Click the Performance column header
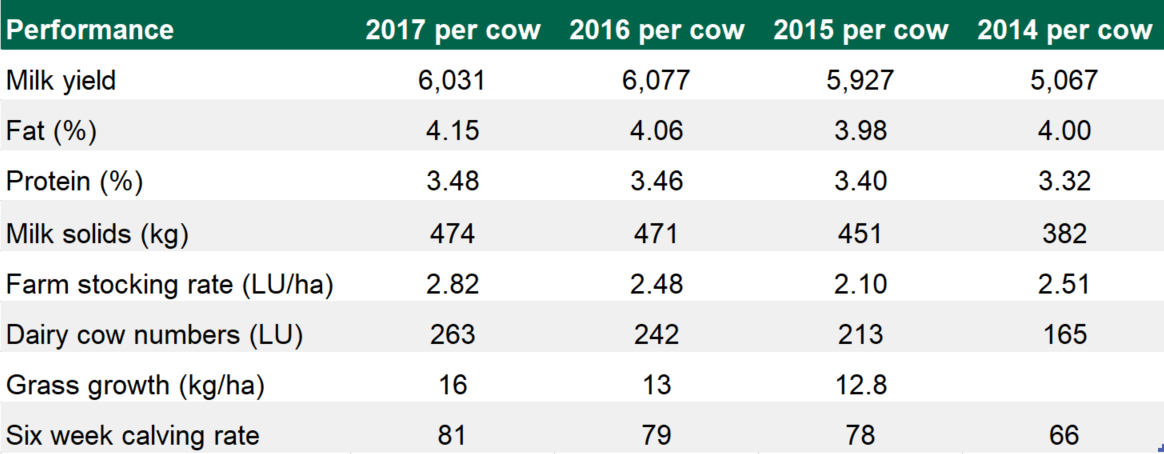The height and width of the screenshot is (454, 1164). tap(90, 30)
